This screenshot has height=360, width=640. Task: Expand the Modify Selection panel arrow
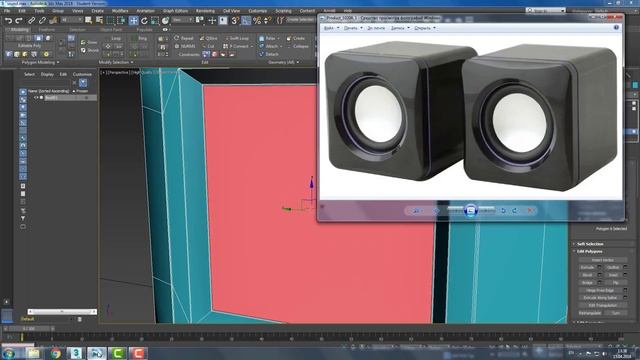[132, 62]
